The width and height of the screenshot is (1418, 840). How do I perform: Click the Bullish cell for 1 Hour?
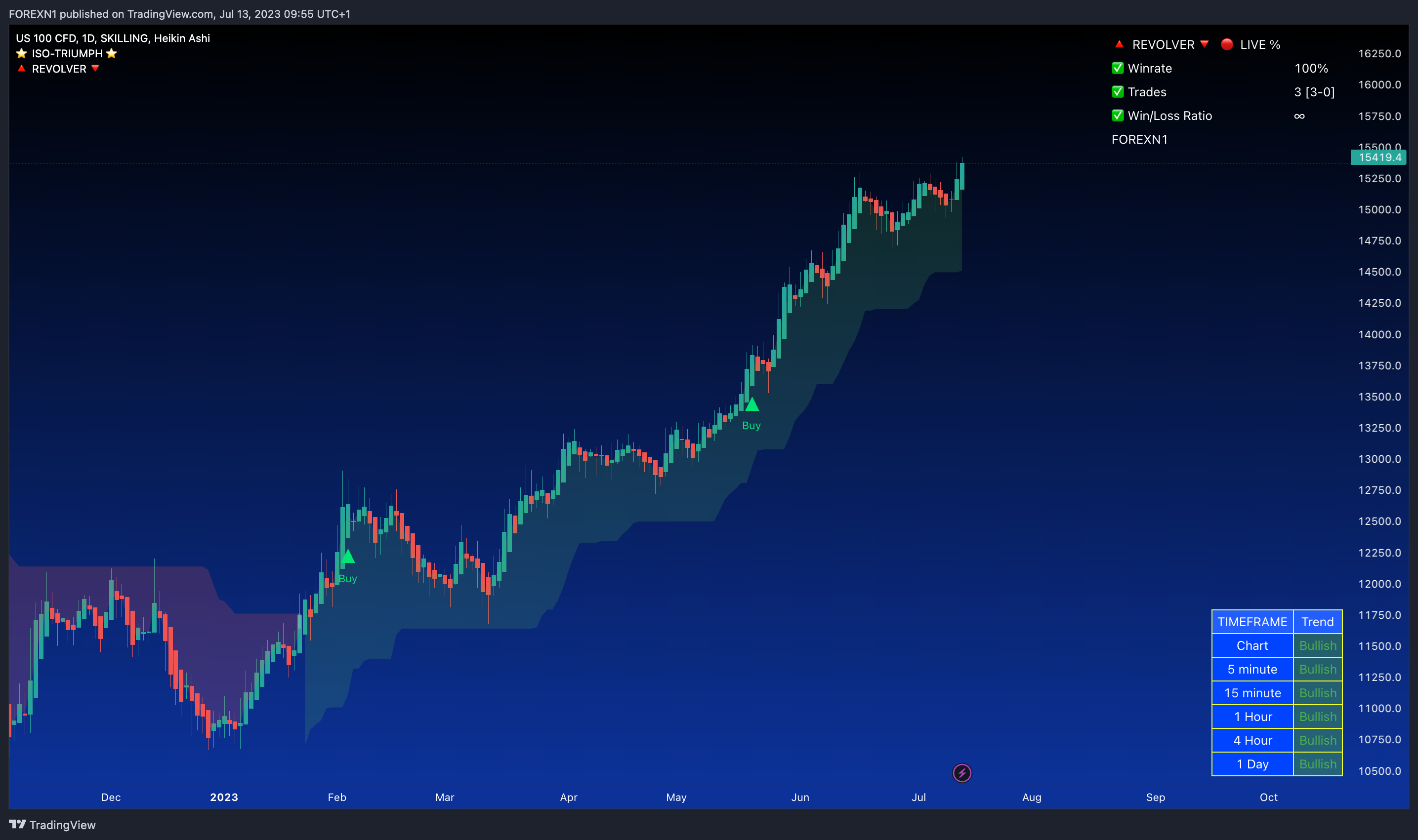[x=1317, y=717]
